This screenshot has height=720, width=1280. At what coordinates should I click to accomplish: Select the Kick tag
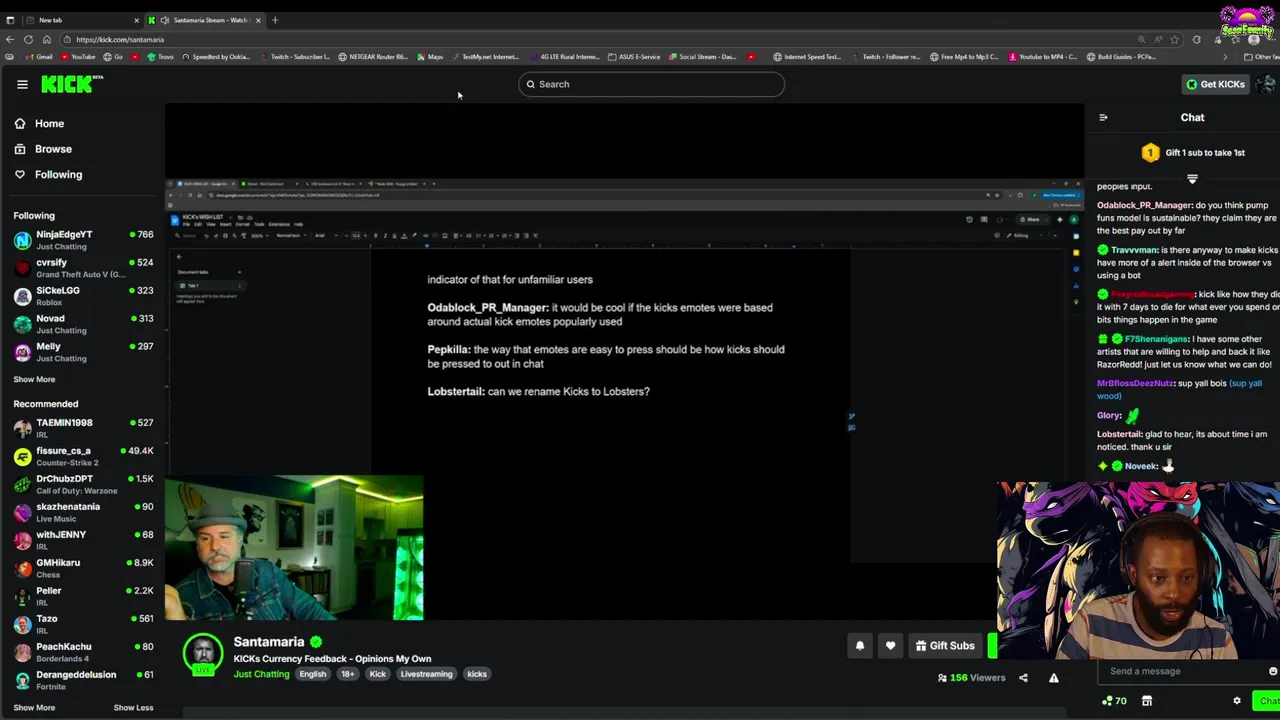pos(377,674)
